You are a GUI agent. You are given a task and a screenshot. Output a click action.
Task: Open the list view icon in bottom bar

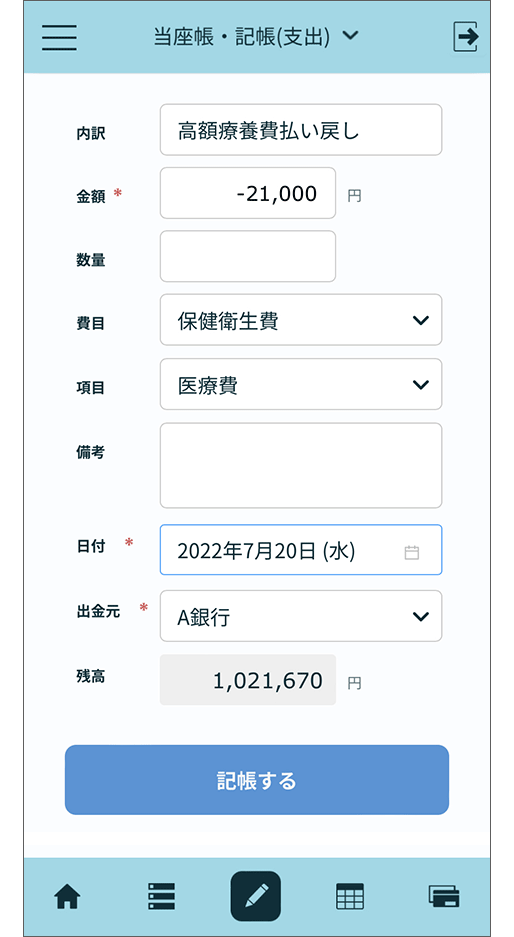[x=161, y=896]
